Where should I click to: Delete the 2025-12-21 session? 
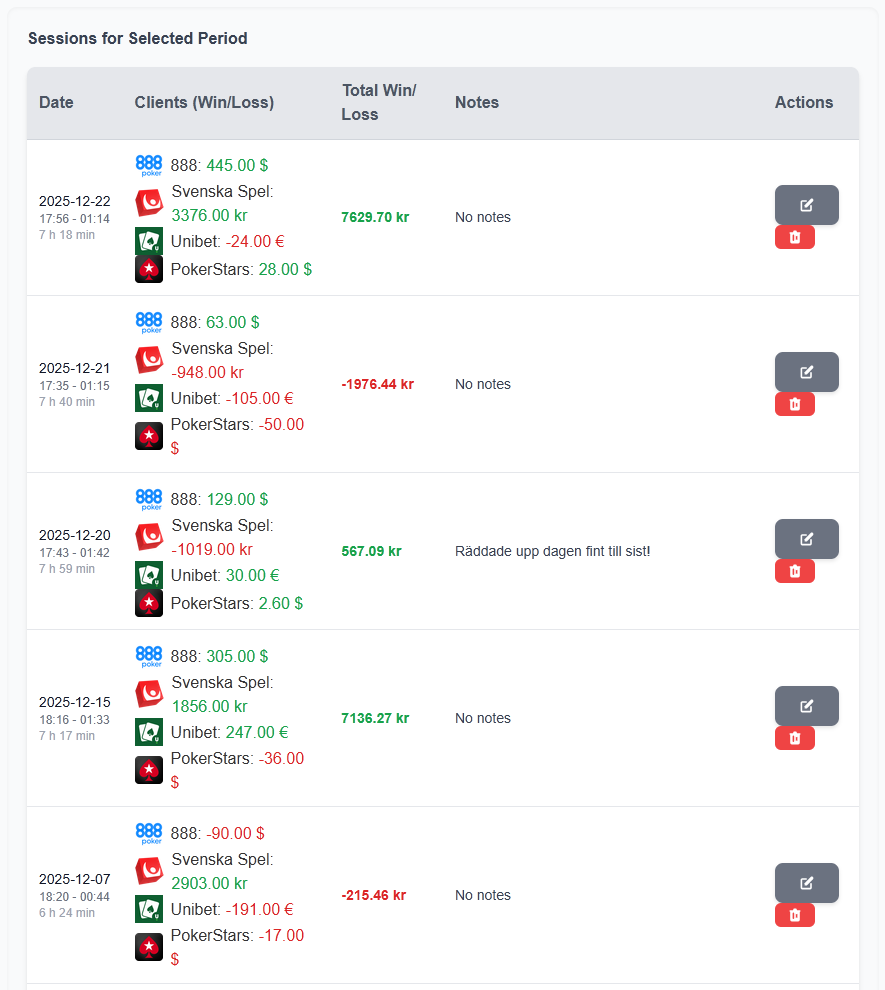pyautogui.click(x=794, y=404)
